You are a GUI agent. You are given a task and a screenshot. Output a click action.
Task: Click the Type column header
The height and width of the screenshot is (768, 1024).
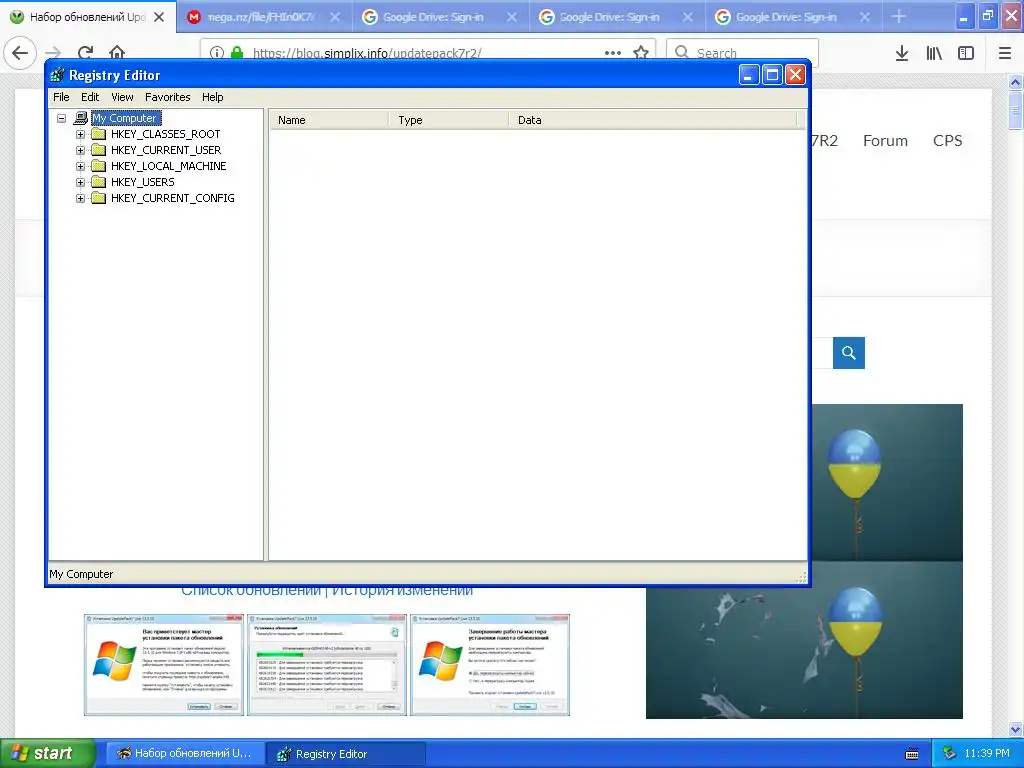point(449,120)
